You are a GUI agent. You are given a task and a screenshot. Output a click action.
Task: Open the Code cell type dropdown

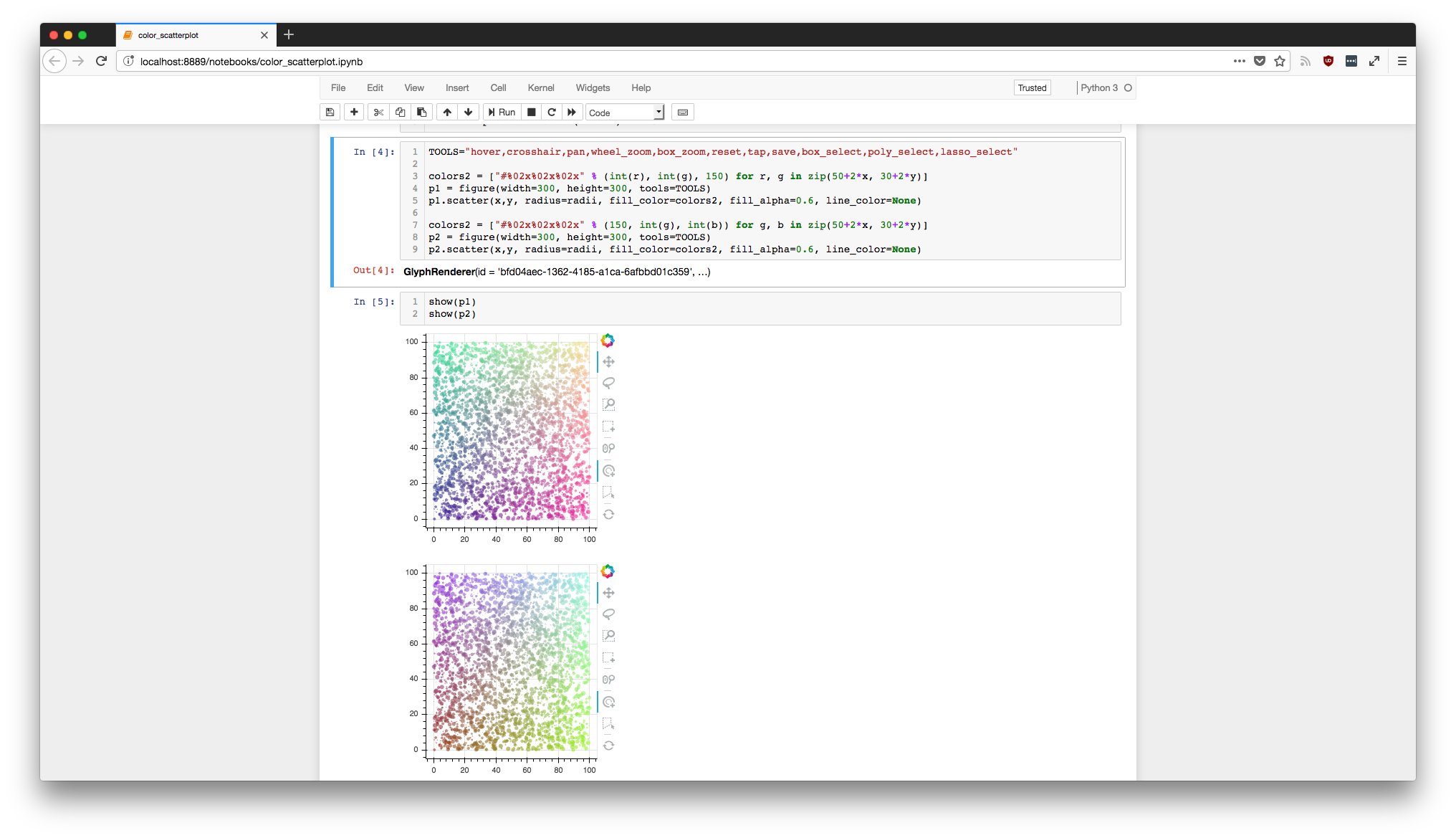tap(625, 113)
